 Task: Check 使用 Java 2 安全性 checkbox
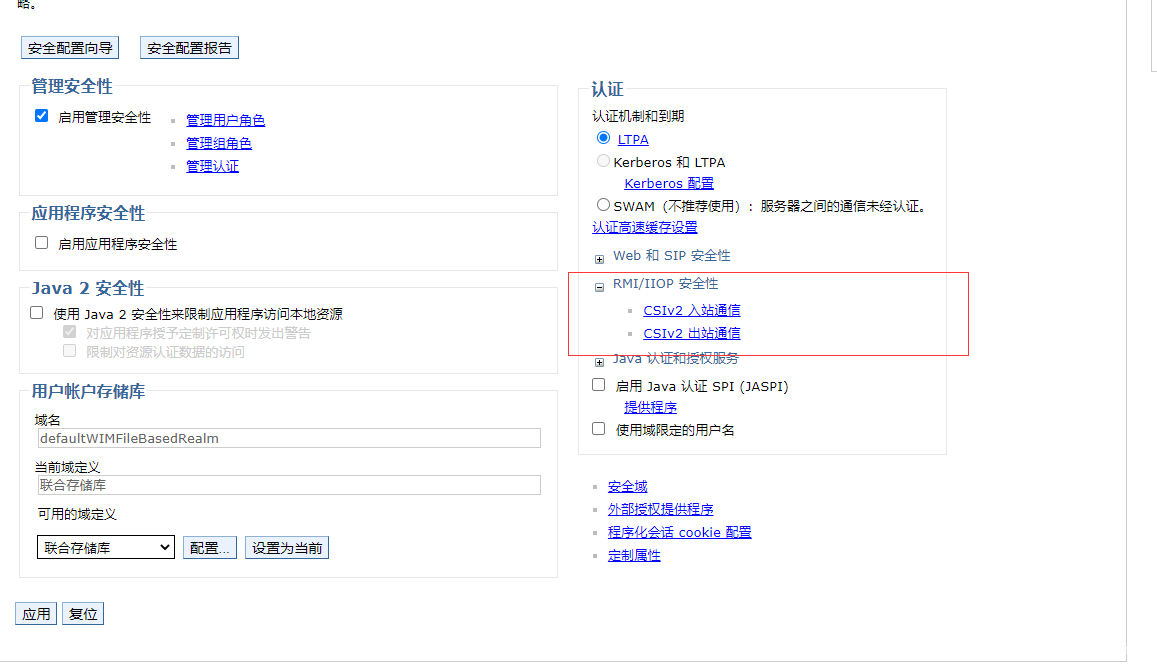coord(38,313)
